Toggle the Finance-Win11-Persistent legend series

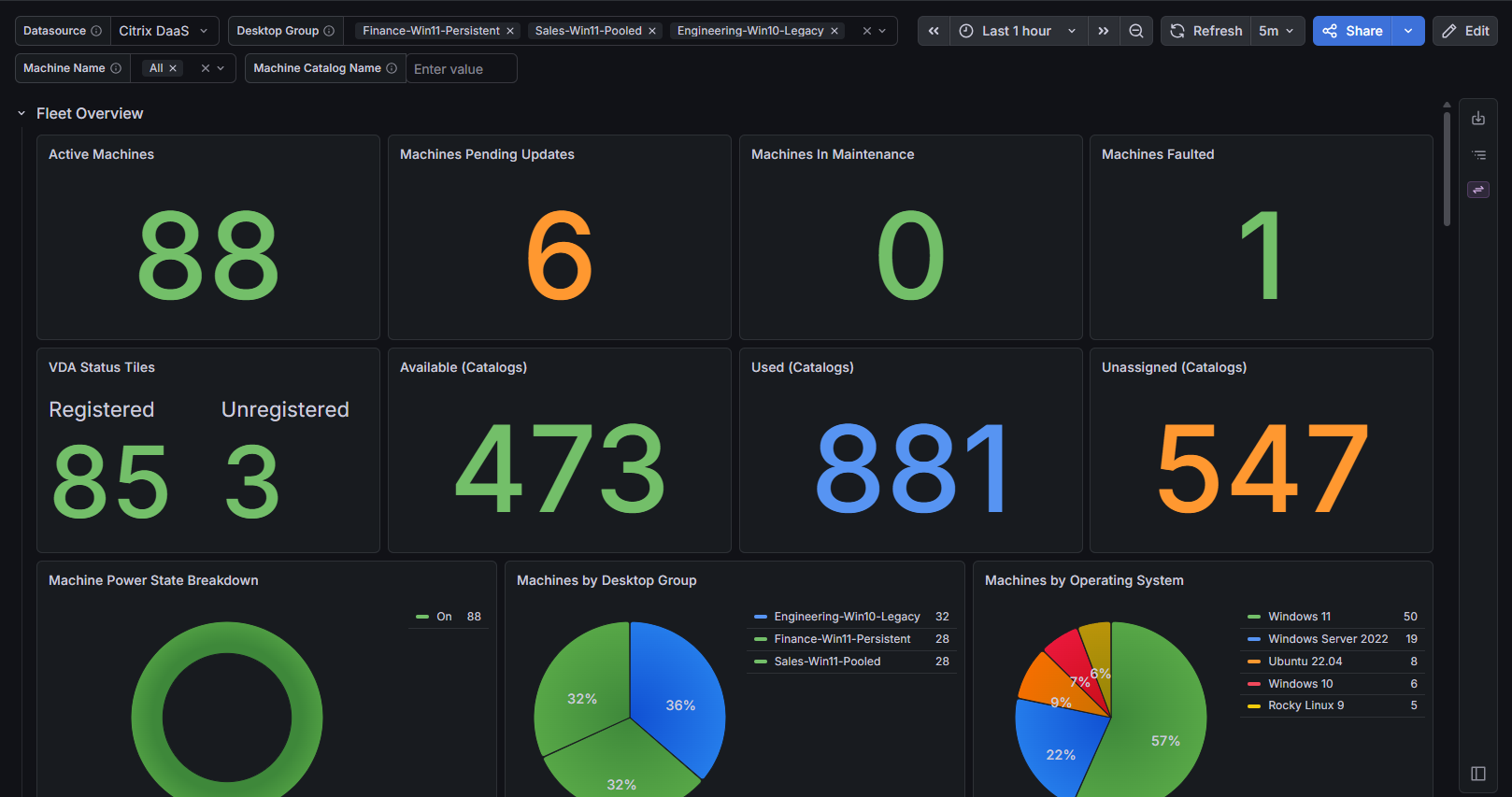pos(842,639)
